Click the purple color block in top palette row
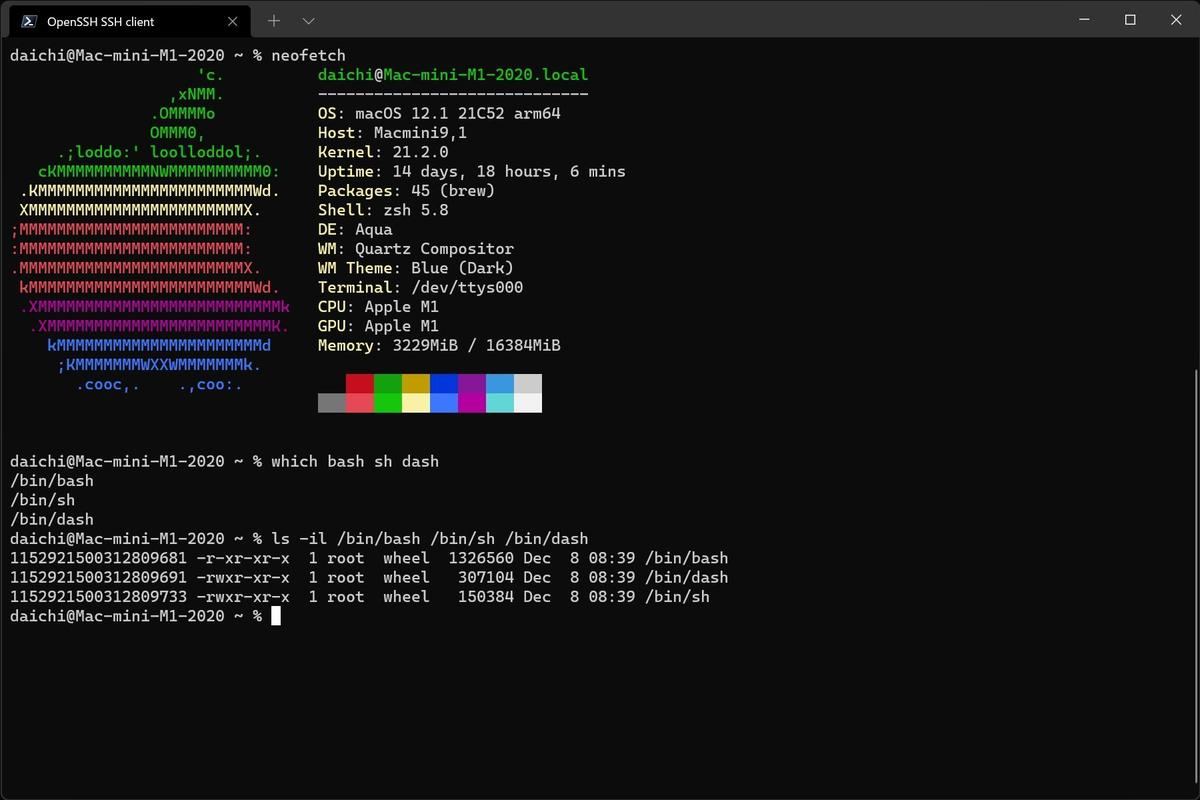1200x800 pixels. click(x=472, y=384)
